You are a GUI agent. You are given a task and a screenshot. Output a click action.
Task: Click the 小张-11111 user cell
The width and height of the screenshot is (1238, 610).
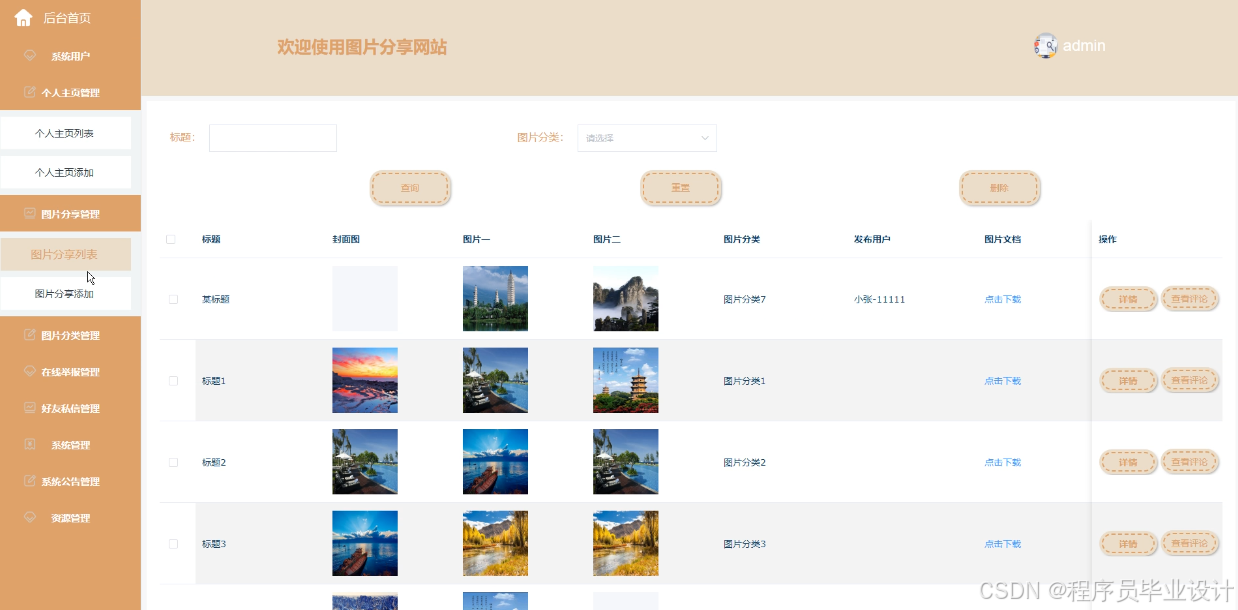coord(879,299)
